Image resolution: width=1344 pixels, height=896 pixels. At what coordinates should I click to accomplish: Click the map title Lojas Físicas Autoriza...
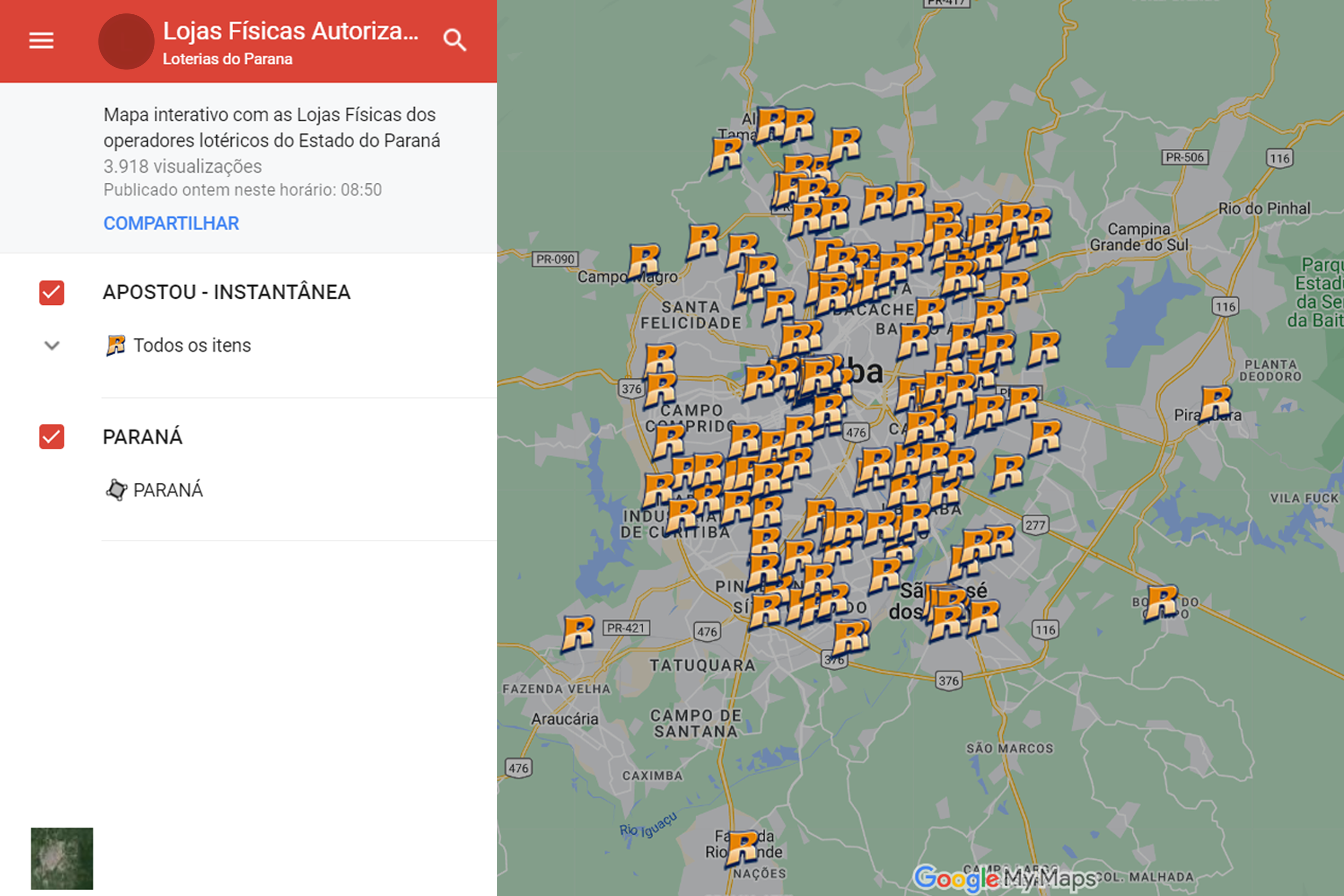(291, 31)
